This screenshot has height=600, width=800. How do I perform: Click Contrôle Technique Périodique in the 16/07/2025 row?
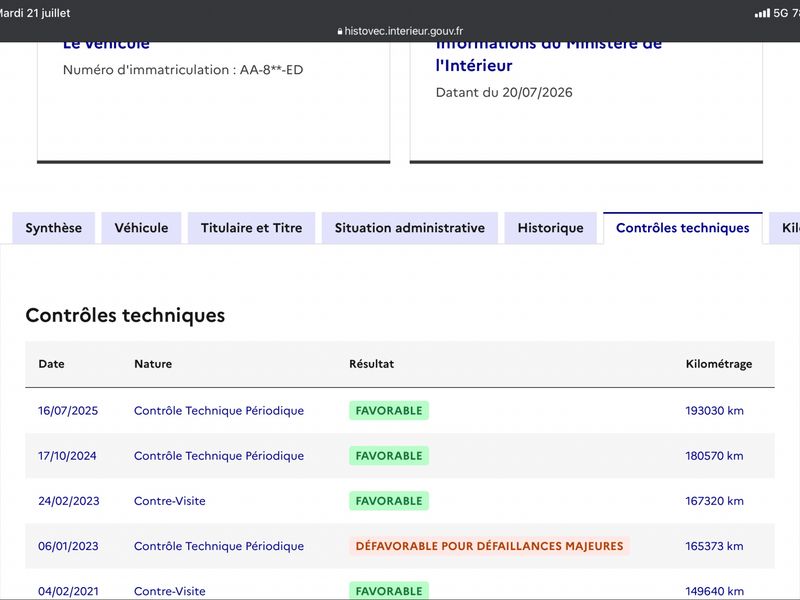click(219, 411)
